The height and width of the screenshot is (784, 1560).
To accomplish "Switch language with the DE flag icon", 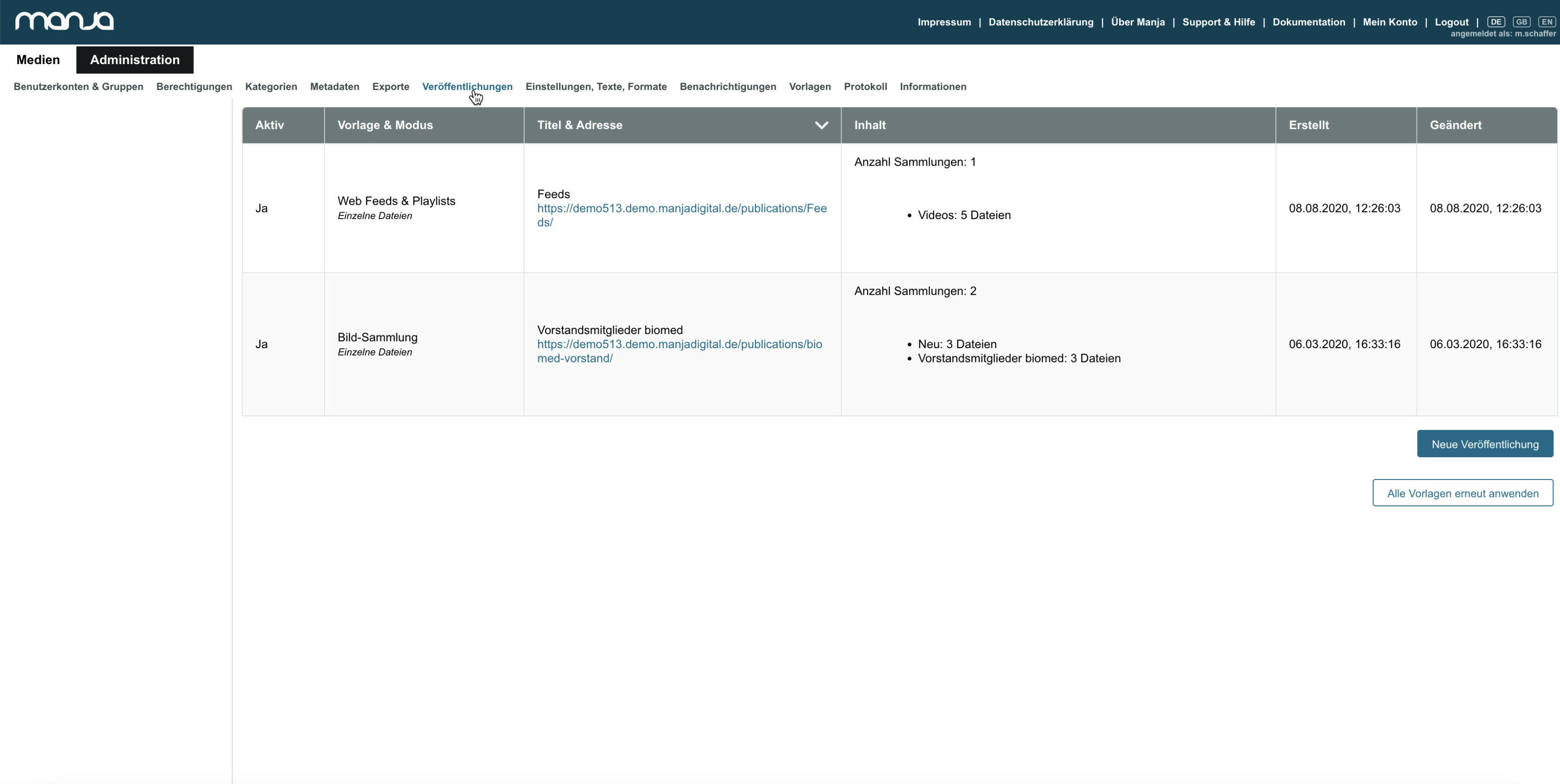I will 1496,22.
